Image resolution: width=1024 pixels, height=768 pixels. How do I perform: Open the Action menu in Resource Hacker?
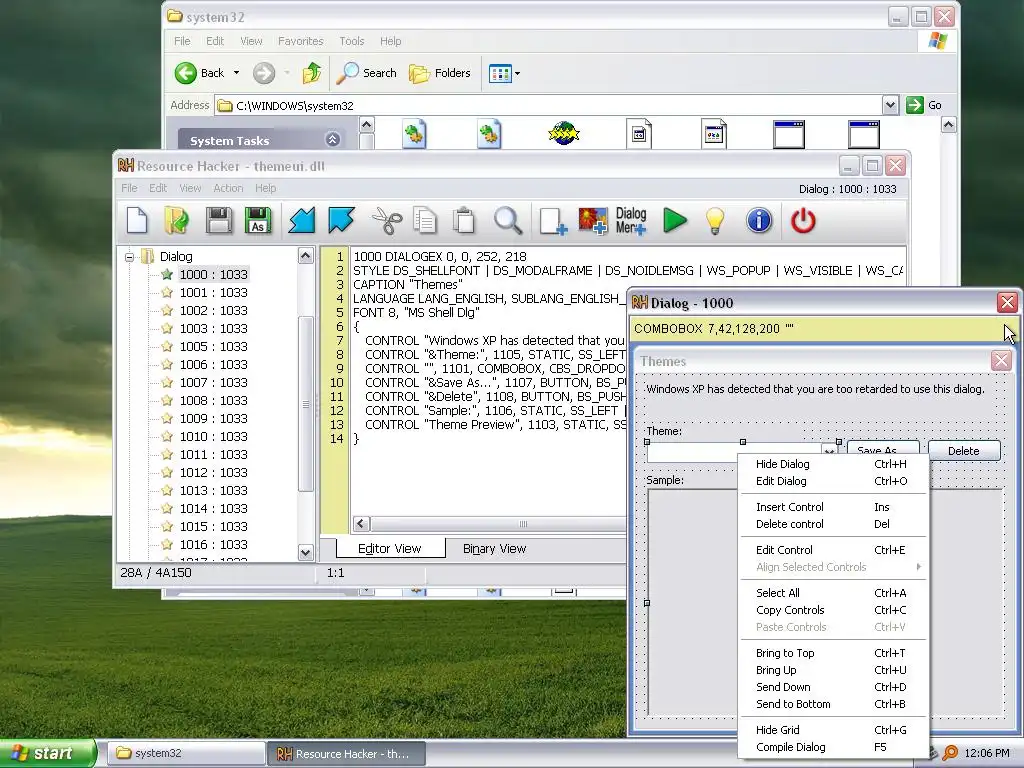click(228, 188)
